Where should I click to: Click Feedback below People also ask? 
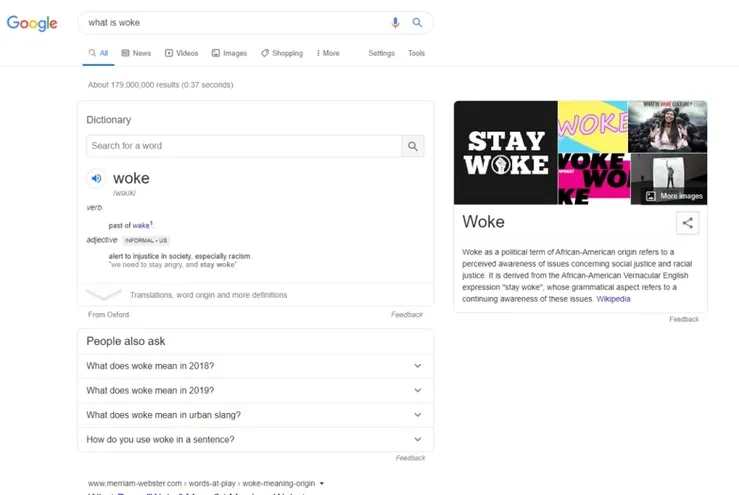pyautogui.click(x=410, y=458)
